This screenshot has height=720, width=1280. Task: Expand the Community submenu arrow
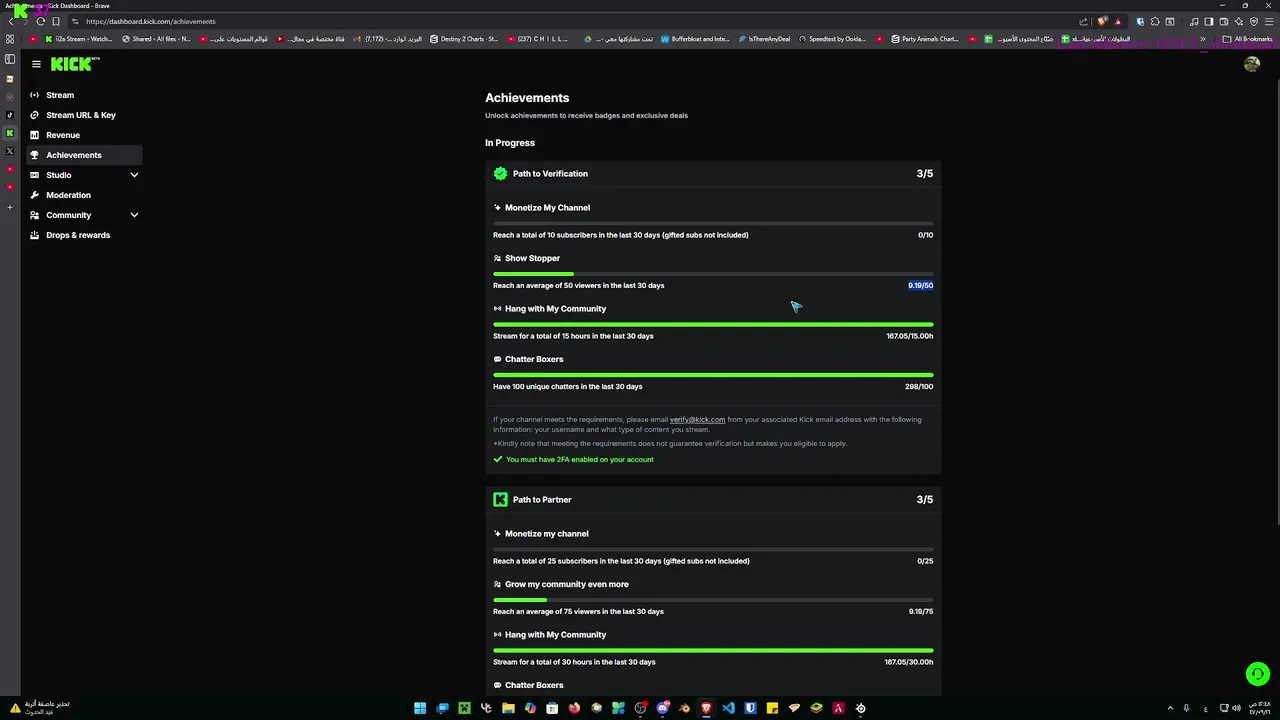[x=134, y=215]
